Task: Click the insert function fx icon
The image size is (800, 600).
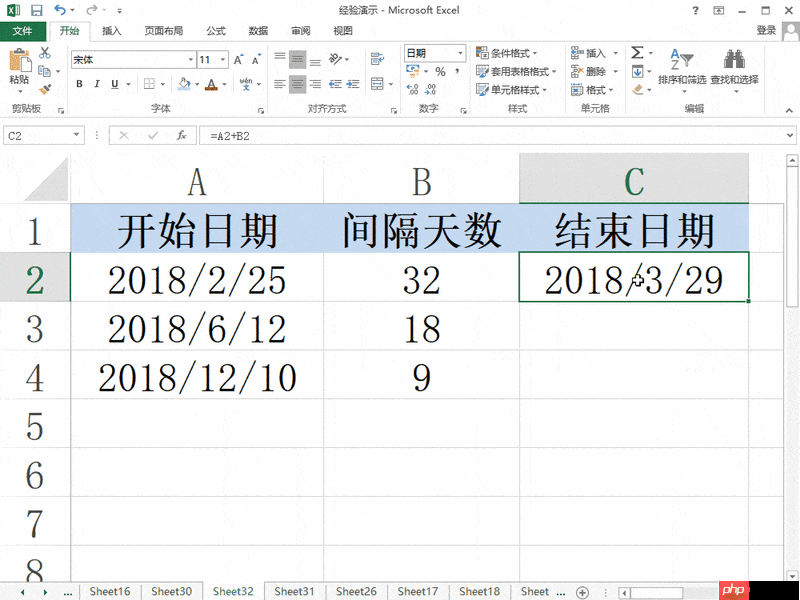Action: click(x=182, y=136)
